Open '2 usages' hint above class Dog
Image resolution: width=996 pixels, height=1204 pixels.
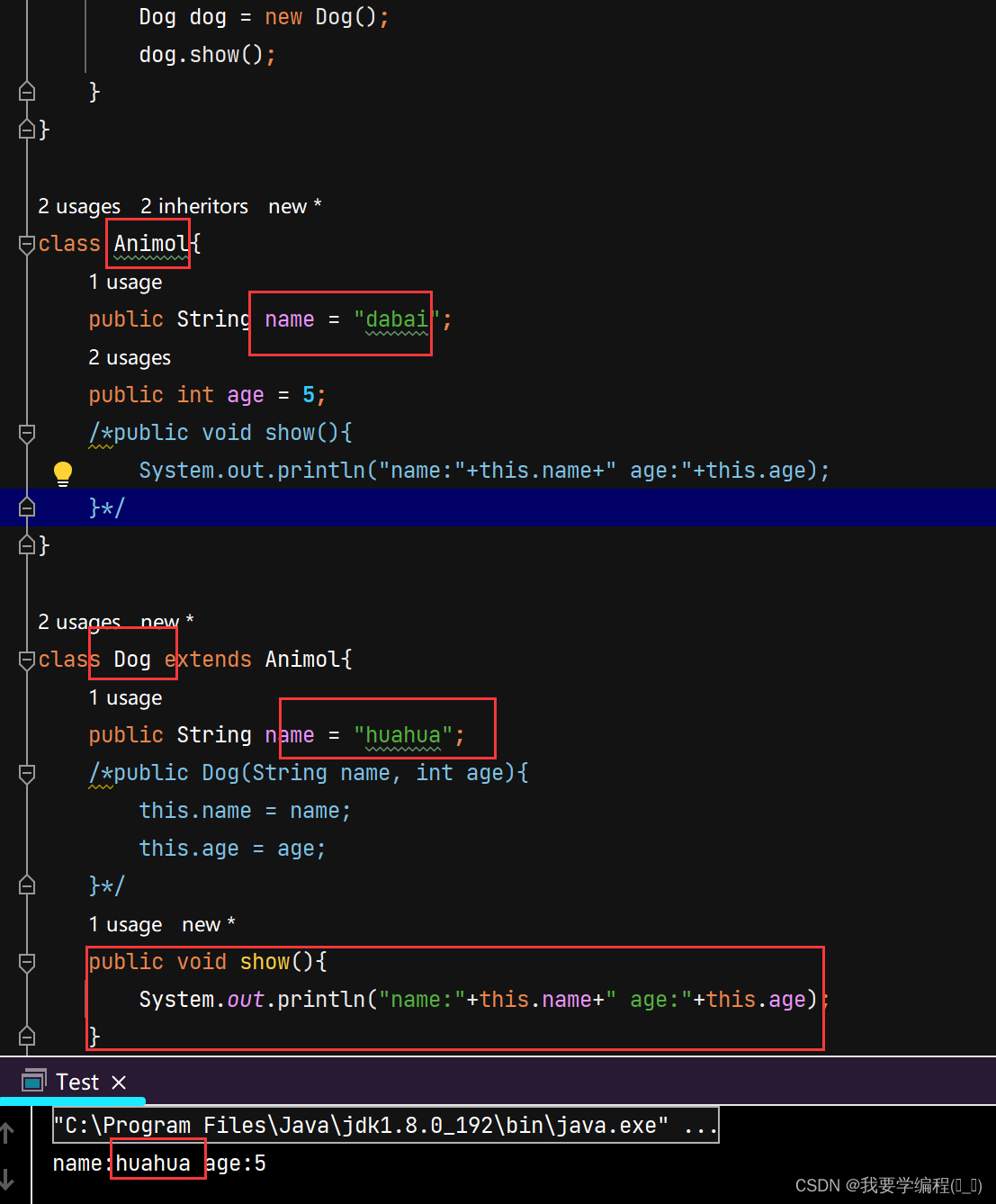[79, 622]
